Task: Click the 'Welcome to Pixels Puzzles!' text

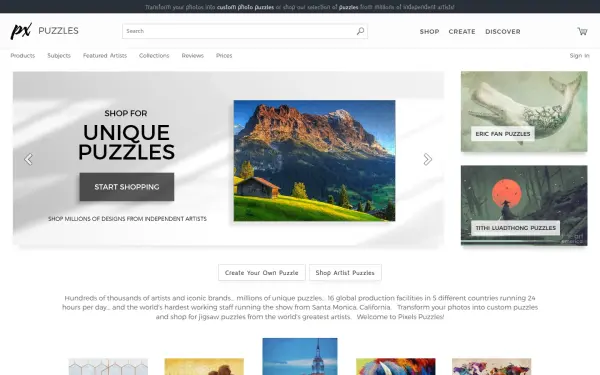Action: [400, 317]
